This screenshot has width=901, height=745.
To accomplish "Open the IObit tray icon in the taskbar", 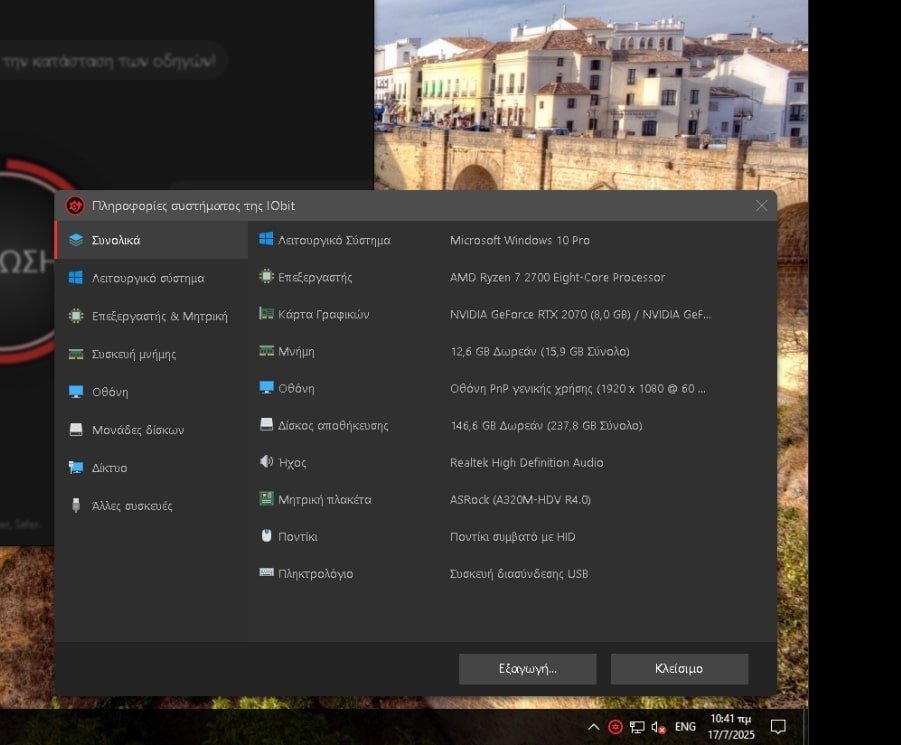I will pos(615,727).
